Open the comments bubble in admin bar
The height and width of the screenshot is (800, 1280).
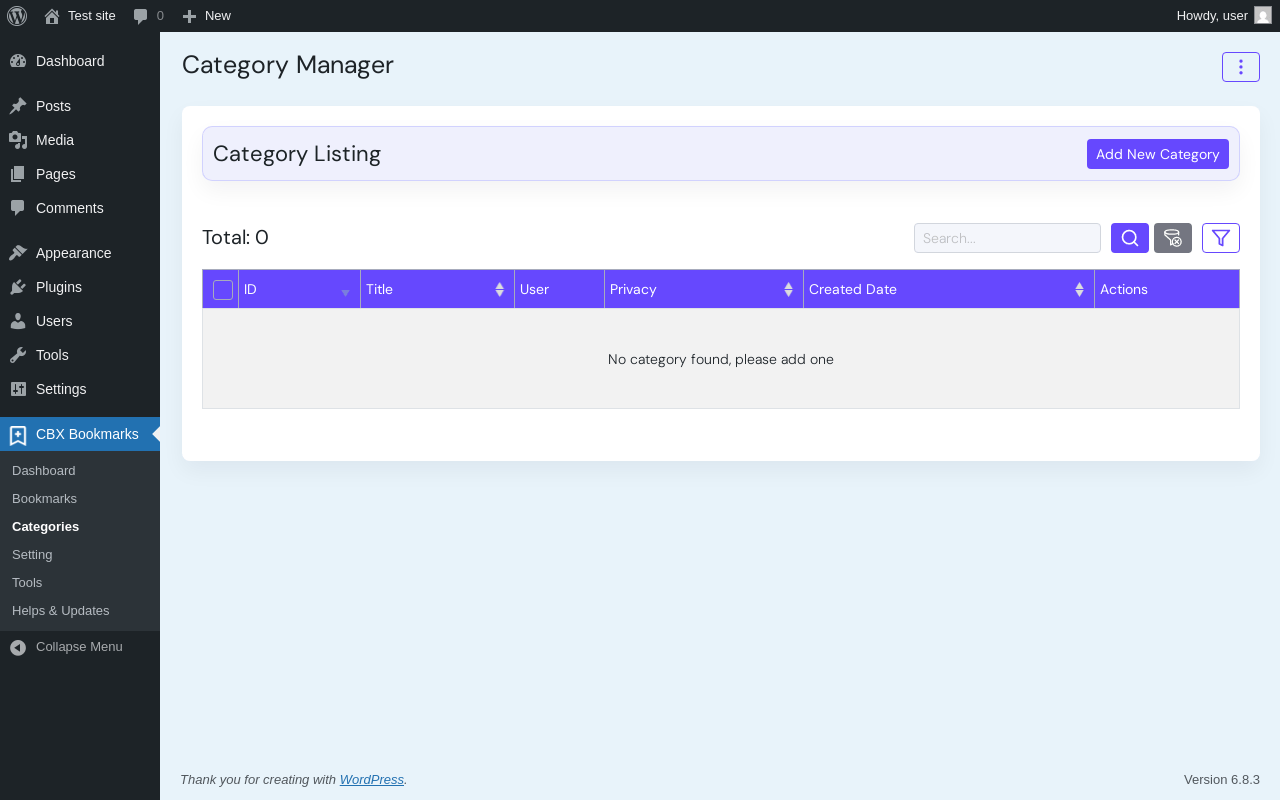click(148, 16)
